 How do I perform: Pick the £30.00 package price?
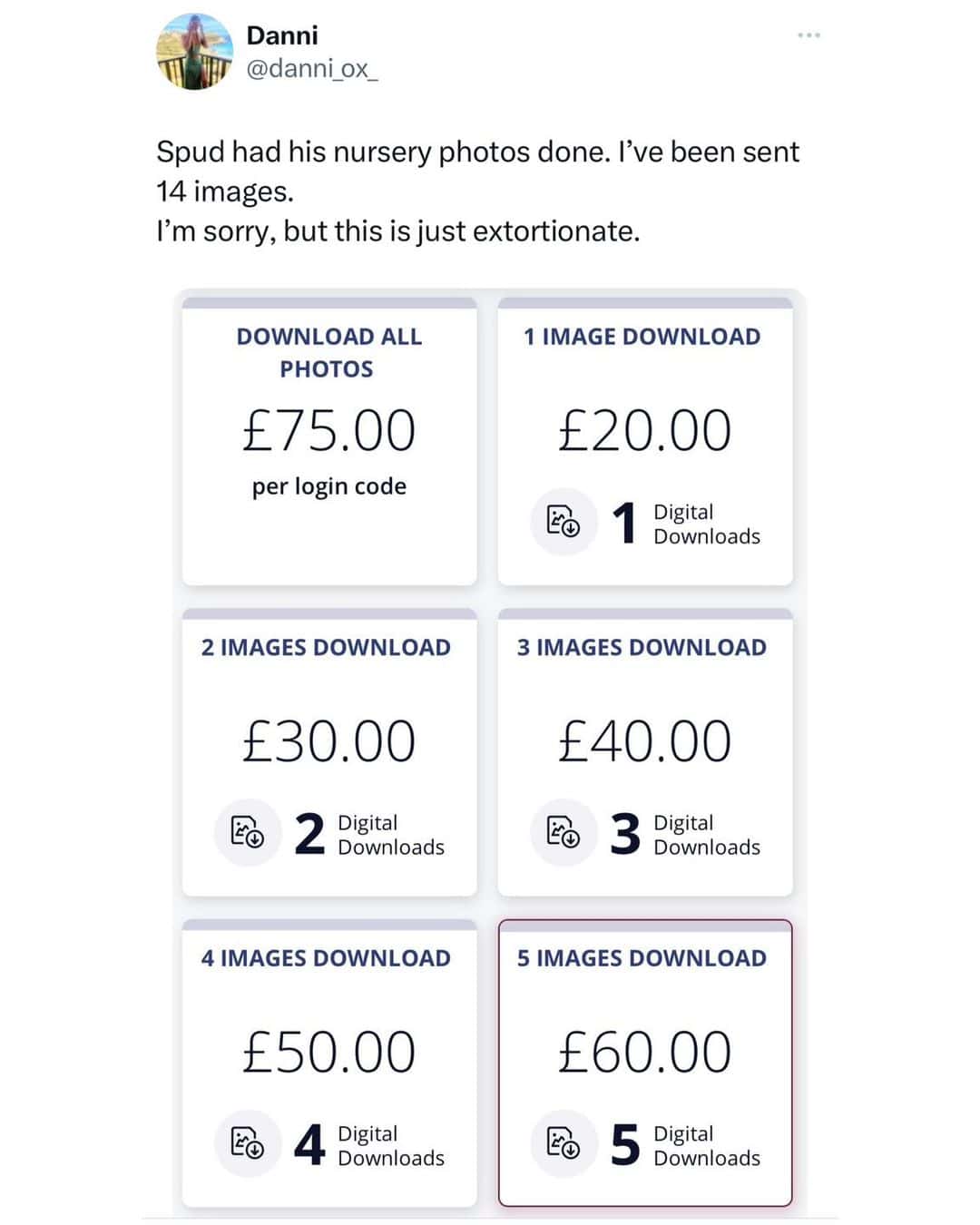328,741
